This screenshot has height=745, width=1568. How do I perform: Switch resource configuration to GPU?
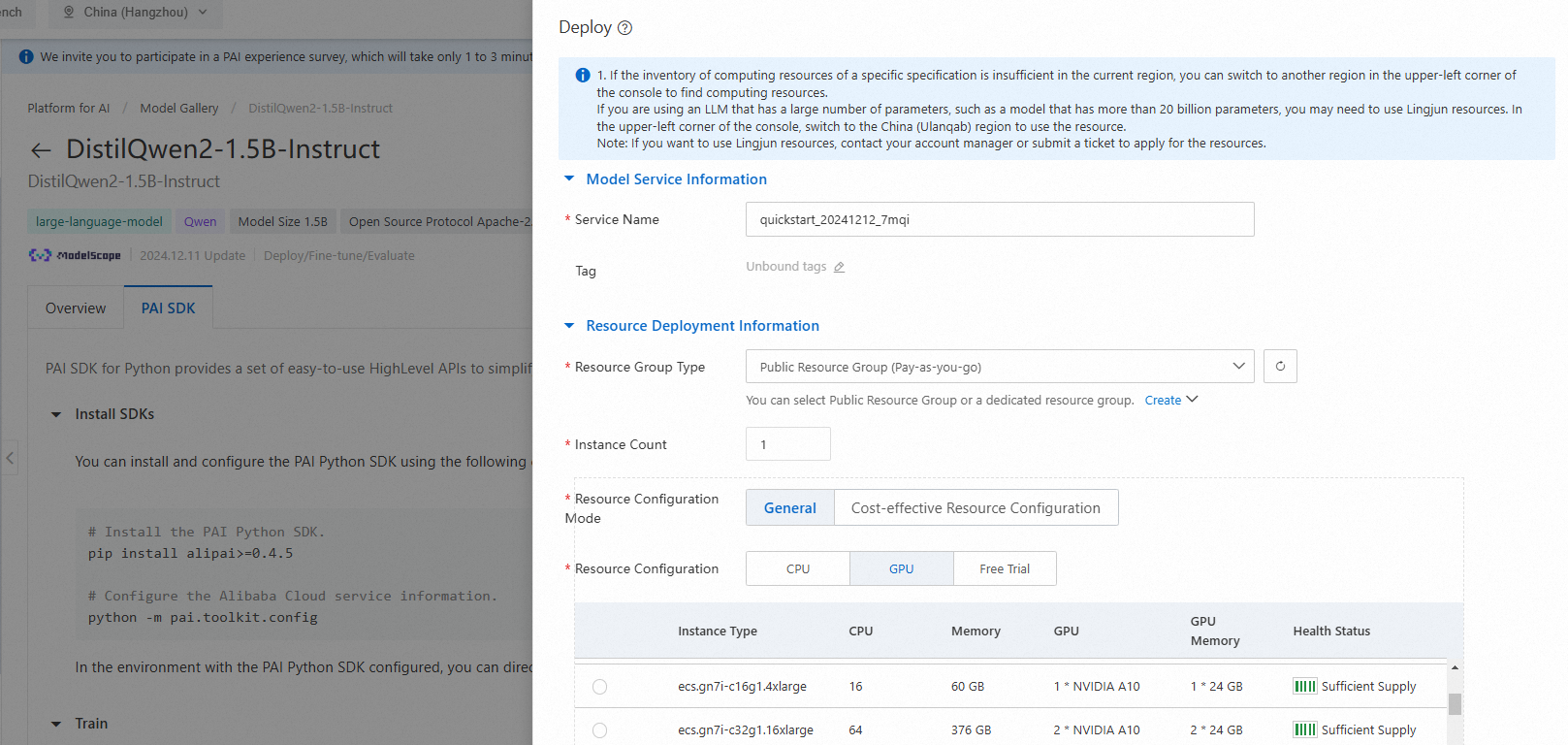point(902,568)
